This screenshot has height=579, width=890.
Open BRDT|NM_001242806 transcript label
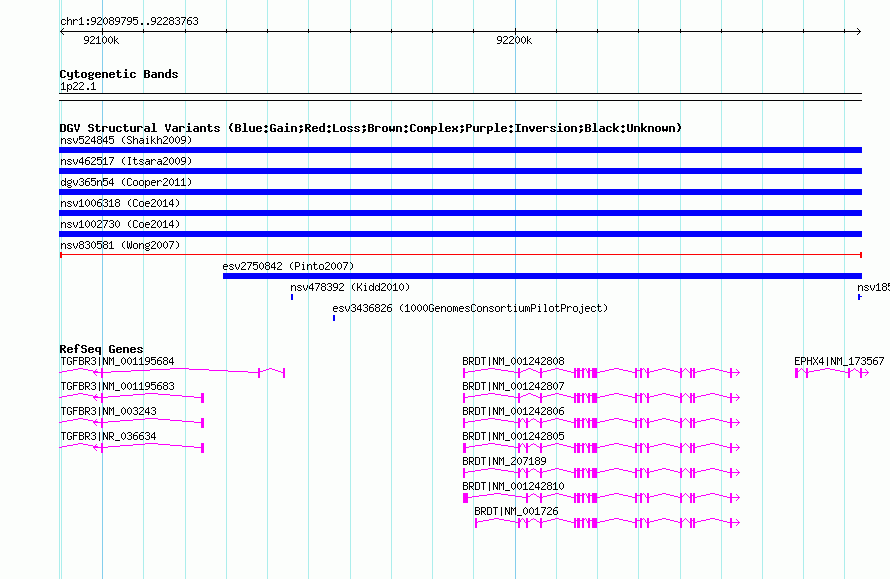coord(513,411)
